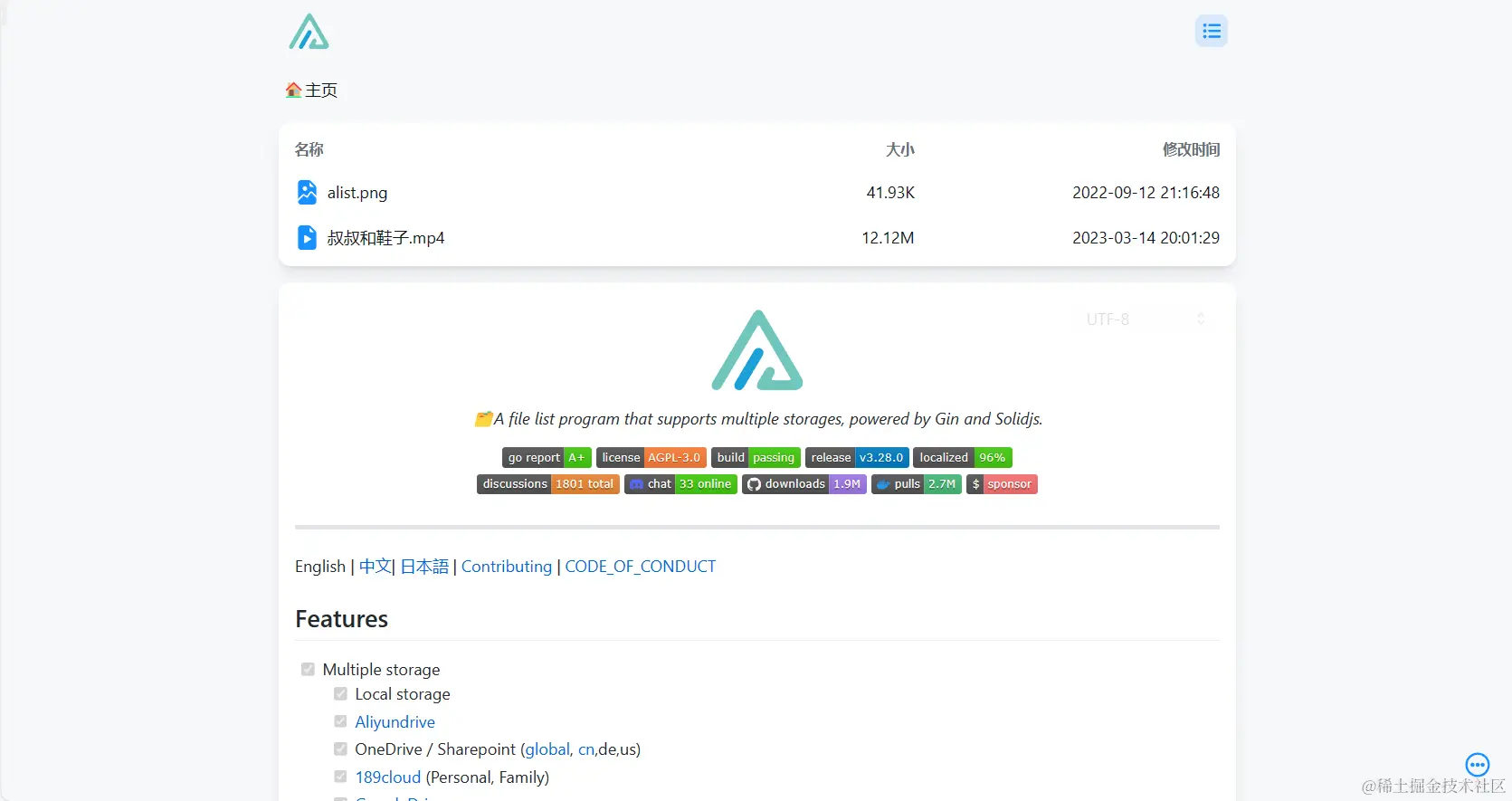Click the Local storage checkbox
Image resolution: width=1512 pixels, height=801 pixels.
click(340, 693)
